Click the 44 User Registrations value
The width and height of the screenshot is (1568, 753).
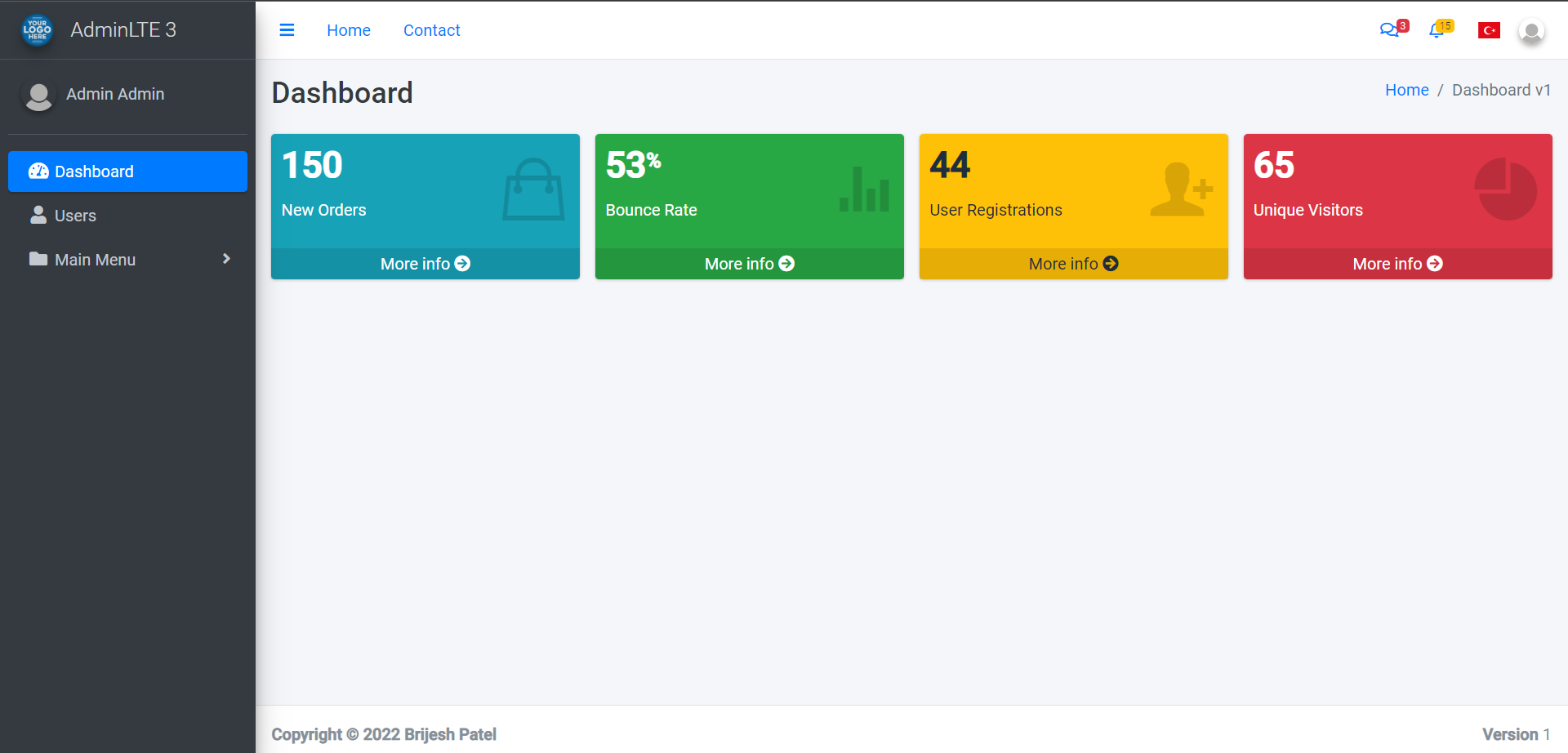[x=950, y=165]
